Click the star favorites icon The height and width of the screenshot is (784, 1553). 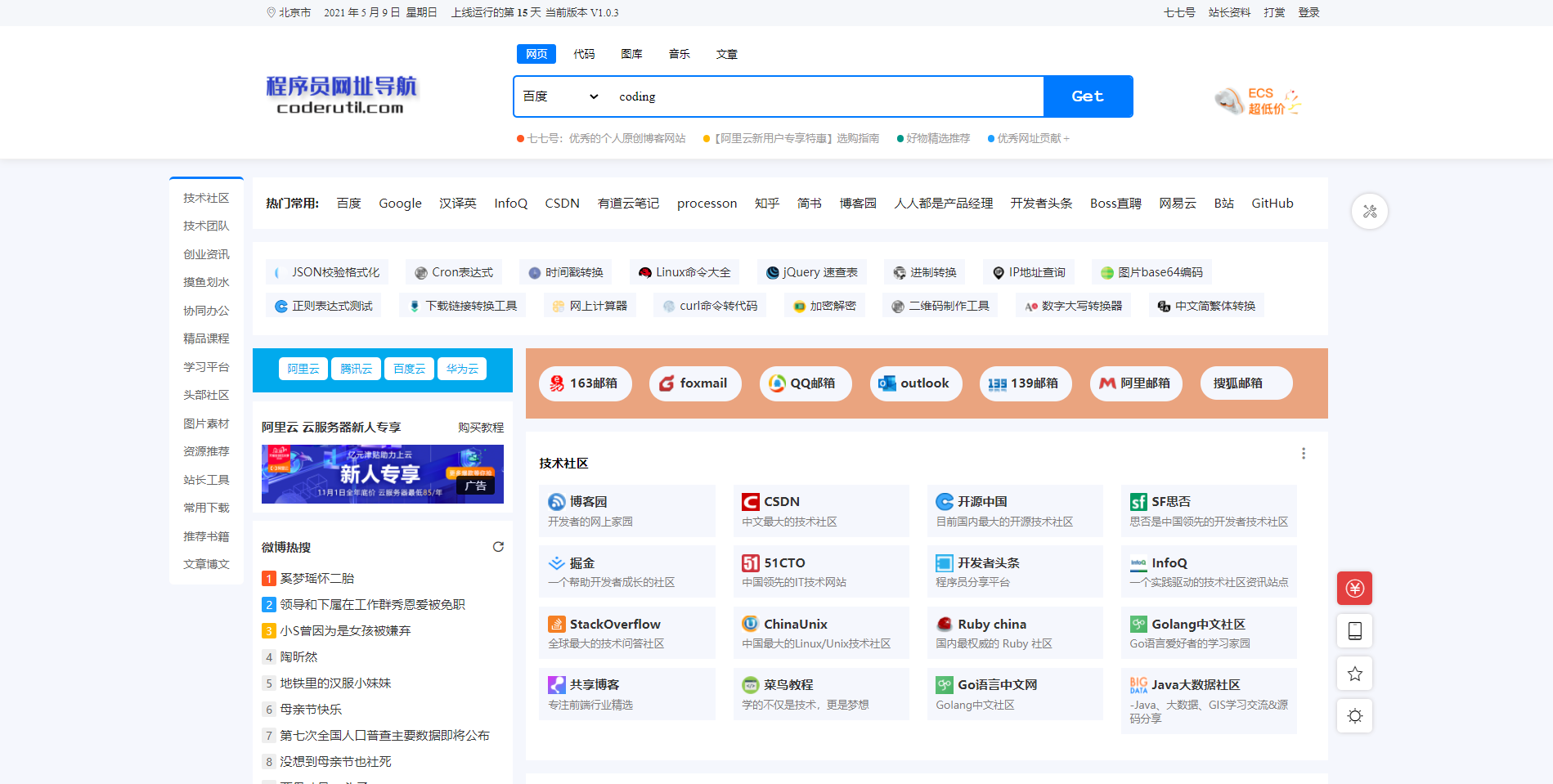1354,673
